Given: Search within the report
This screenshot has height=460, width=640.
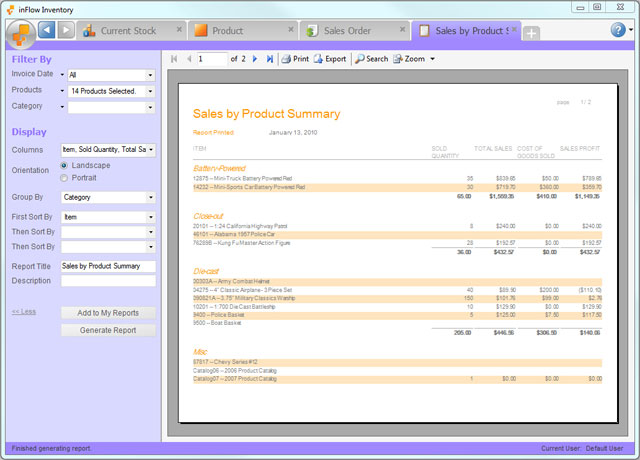Looking at the screenshot, I should (371, 59).
